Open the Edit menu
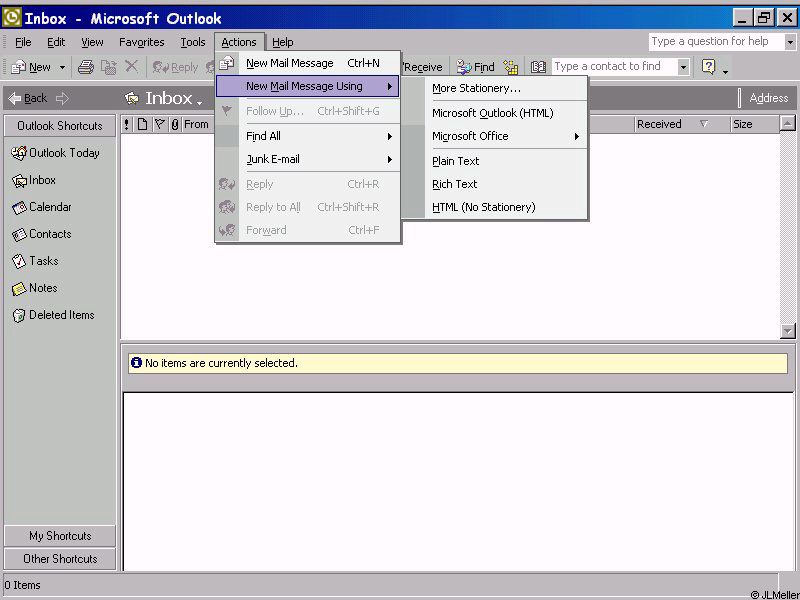The image size is (800, 600). [x=56, y=42]
